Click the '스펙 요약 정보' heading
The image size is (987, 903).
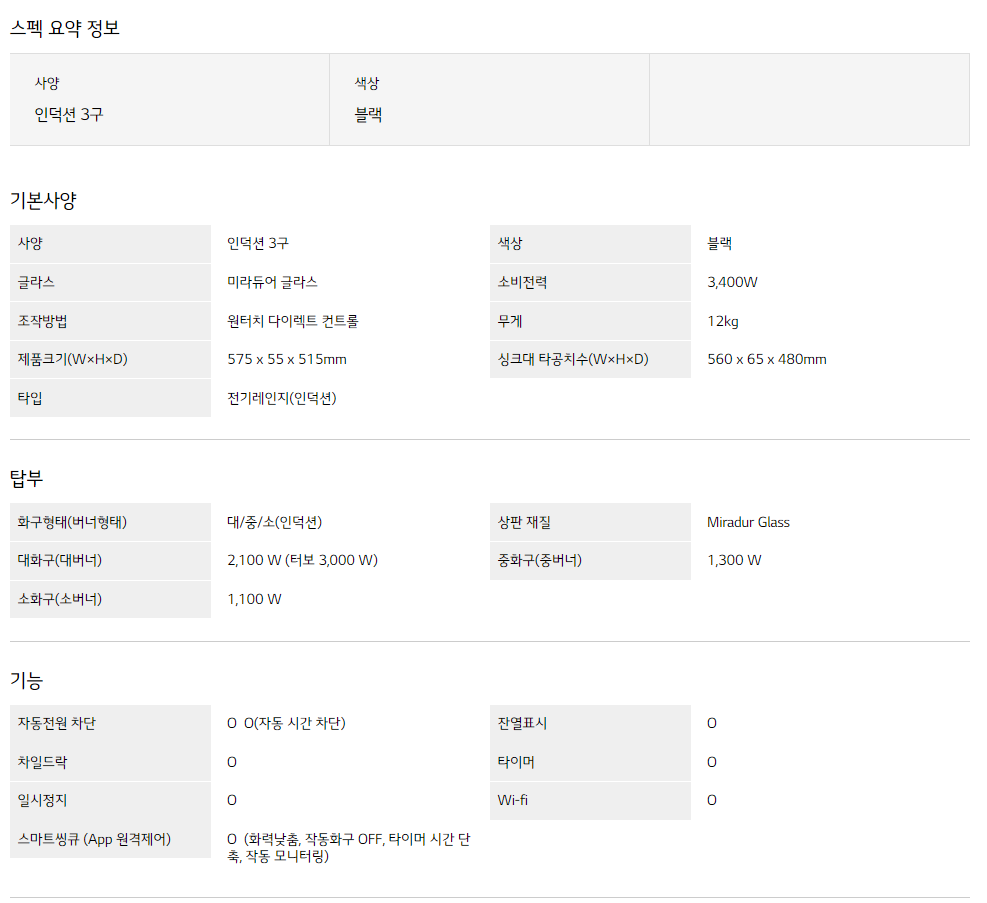point(65,28)
